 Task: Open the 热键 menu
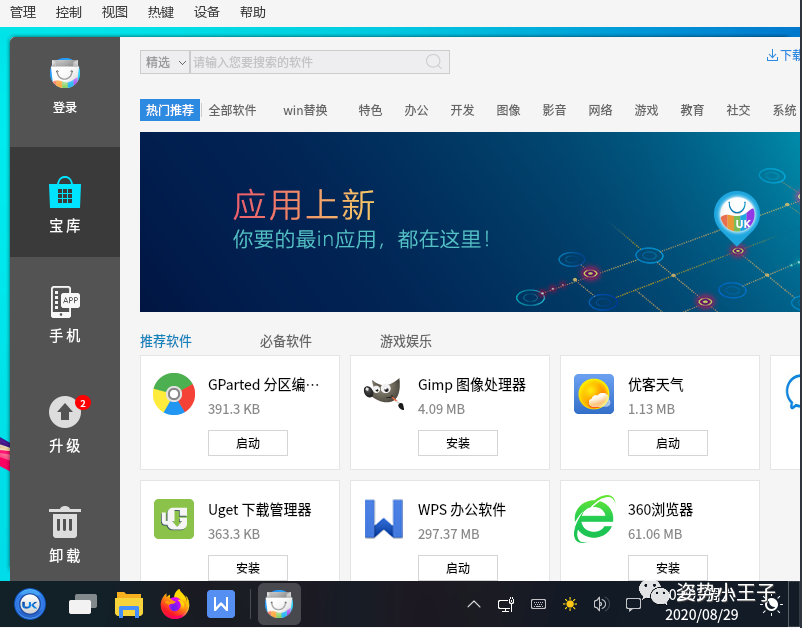pos(161,12)
